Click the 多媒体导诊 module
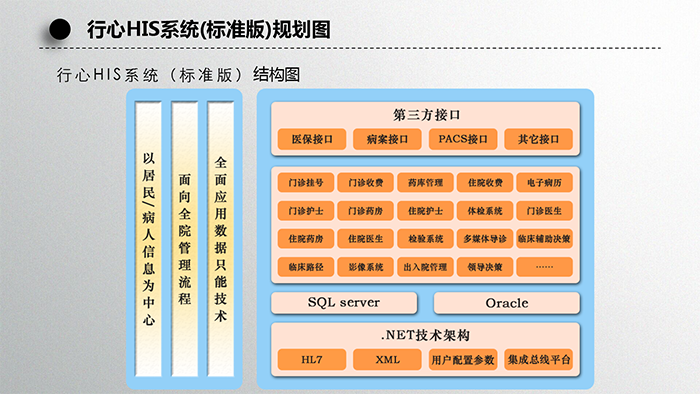Screen dimensions: 700x394 tap(485, 239)
